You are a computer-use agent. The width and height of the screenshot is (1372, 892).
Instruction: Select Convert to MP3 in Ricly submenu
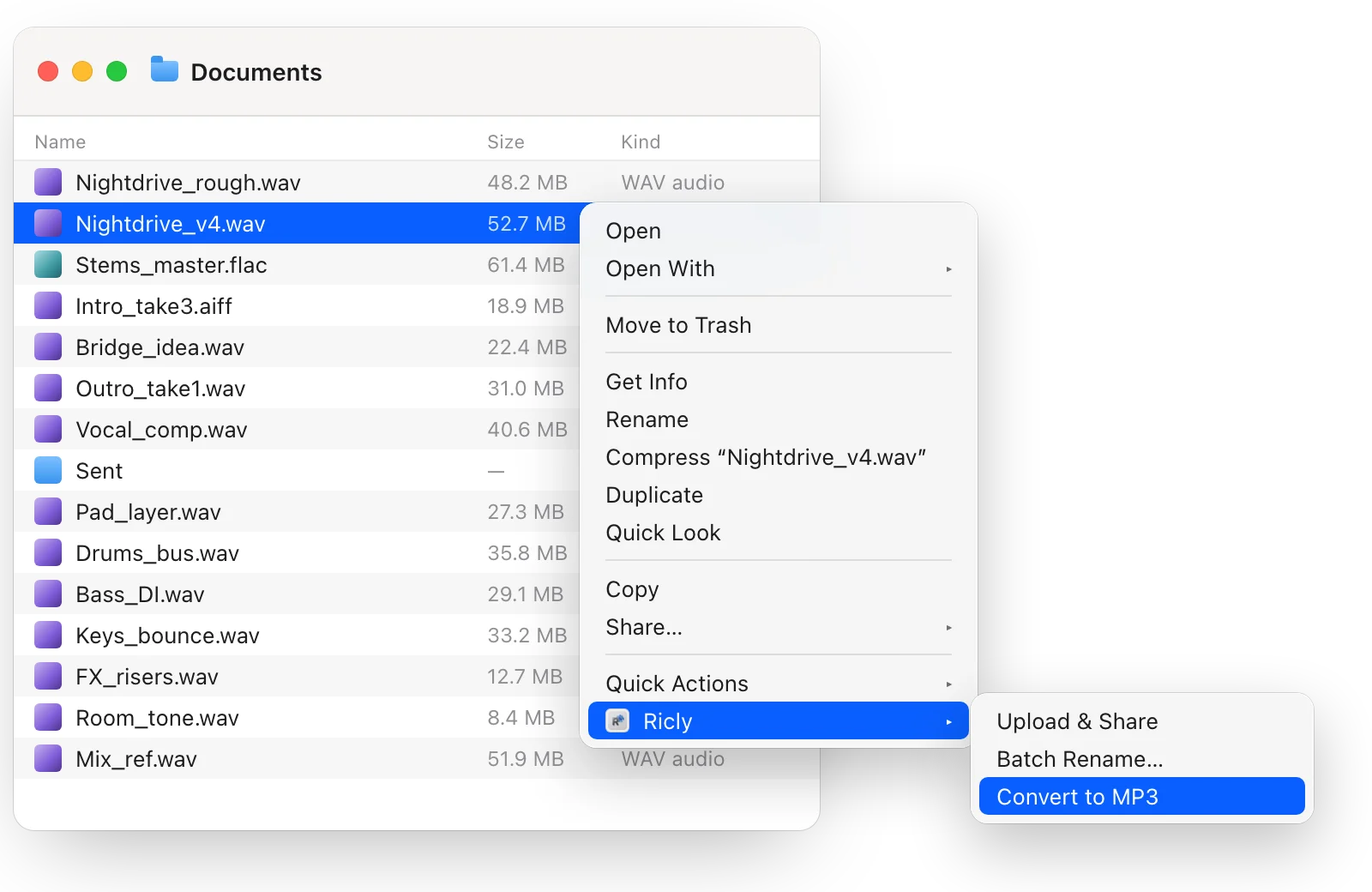[1142, 797]
